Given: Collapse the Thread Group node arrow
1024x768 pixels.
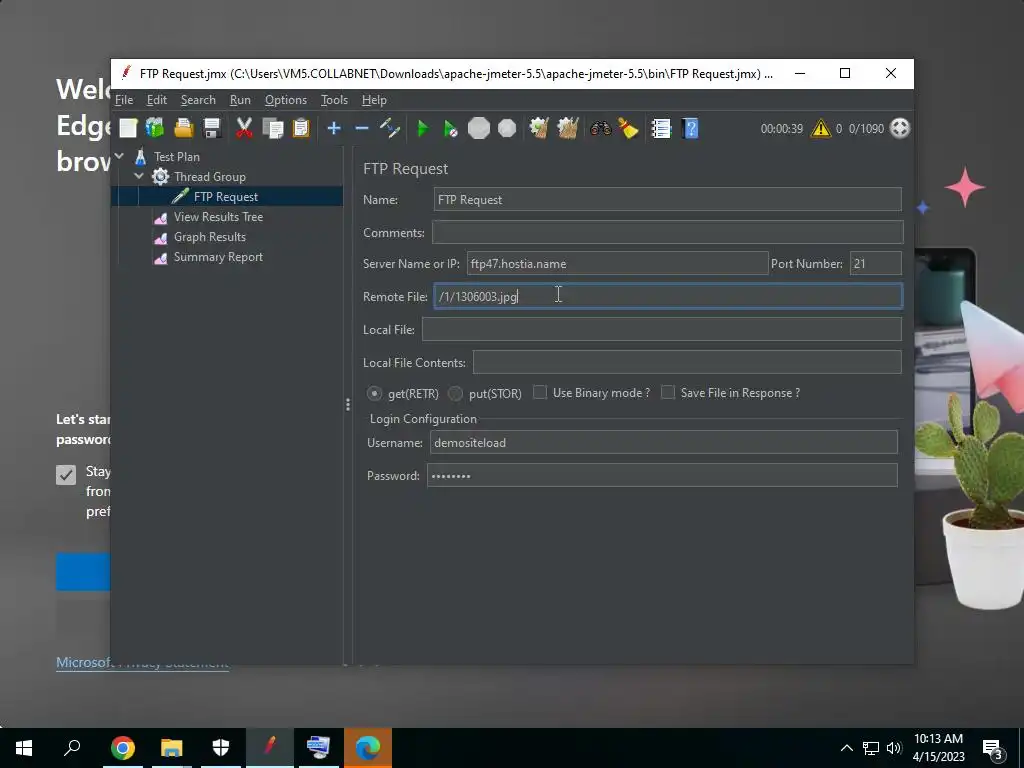Looking at the screenshot, I should click(139, 176).
